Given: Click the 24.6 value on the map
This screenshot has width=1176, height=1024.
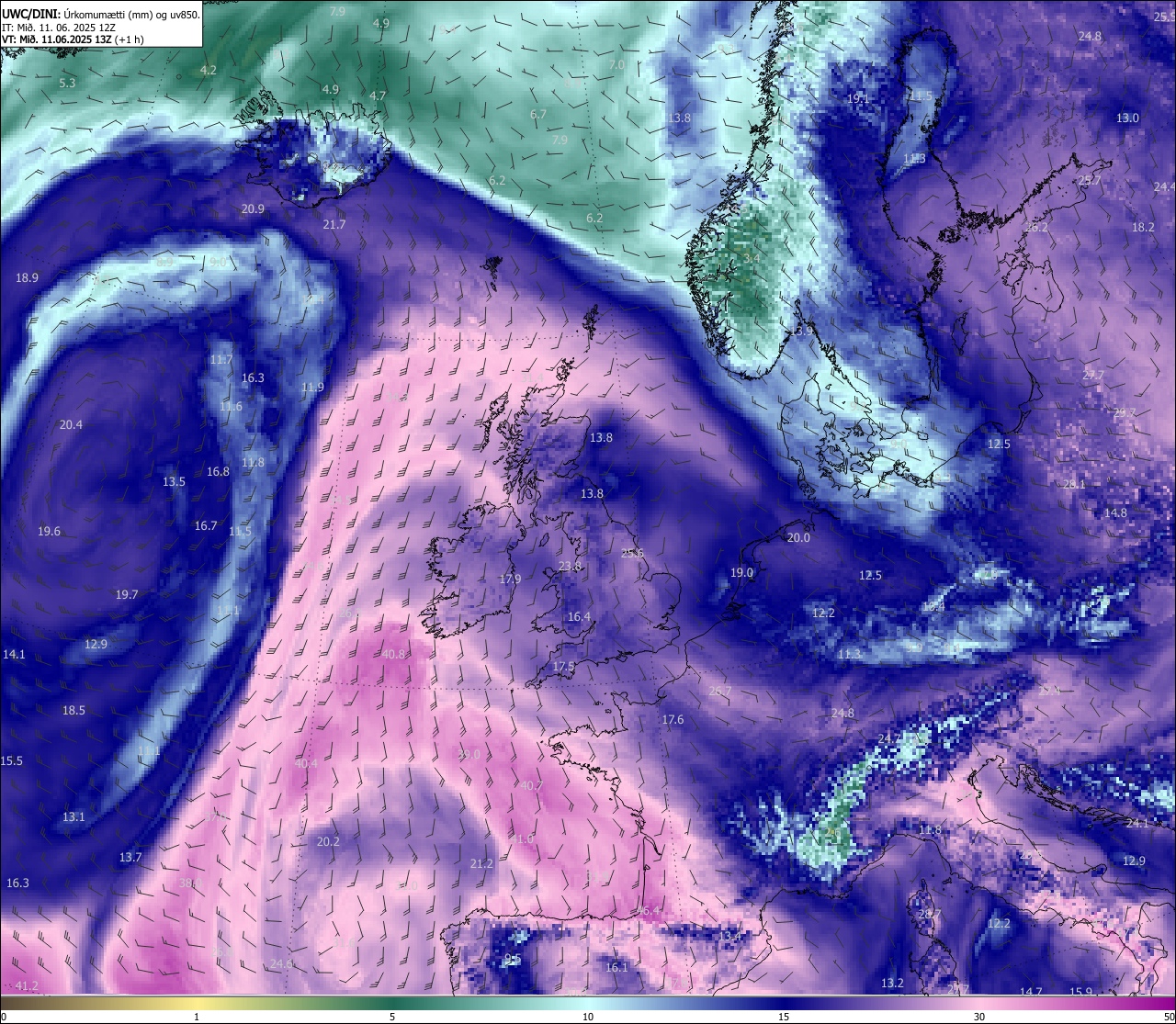Looking at the screenshot, I should [282, 963].
